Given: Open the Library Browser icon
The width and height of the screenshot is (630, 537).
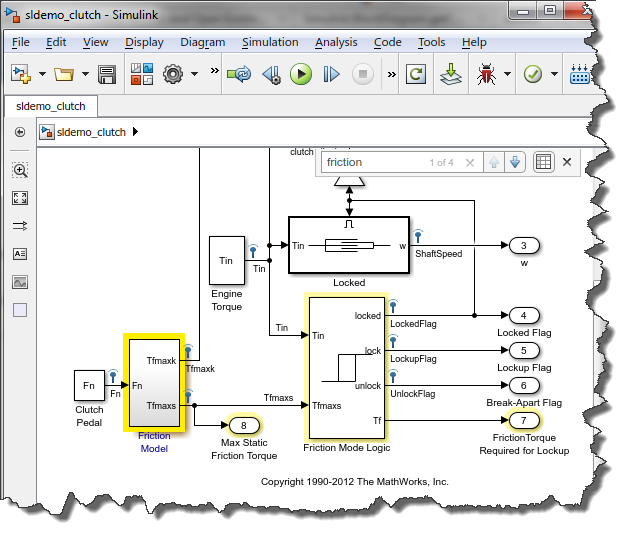Looking at the screenshot, I should 141,74.
